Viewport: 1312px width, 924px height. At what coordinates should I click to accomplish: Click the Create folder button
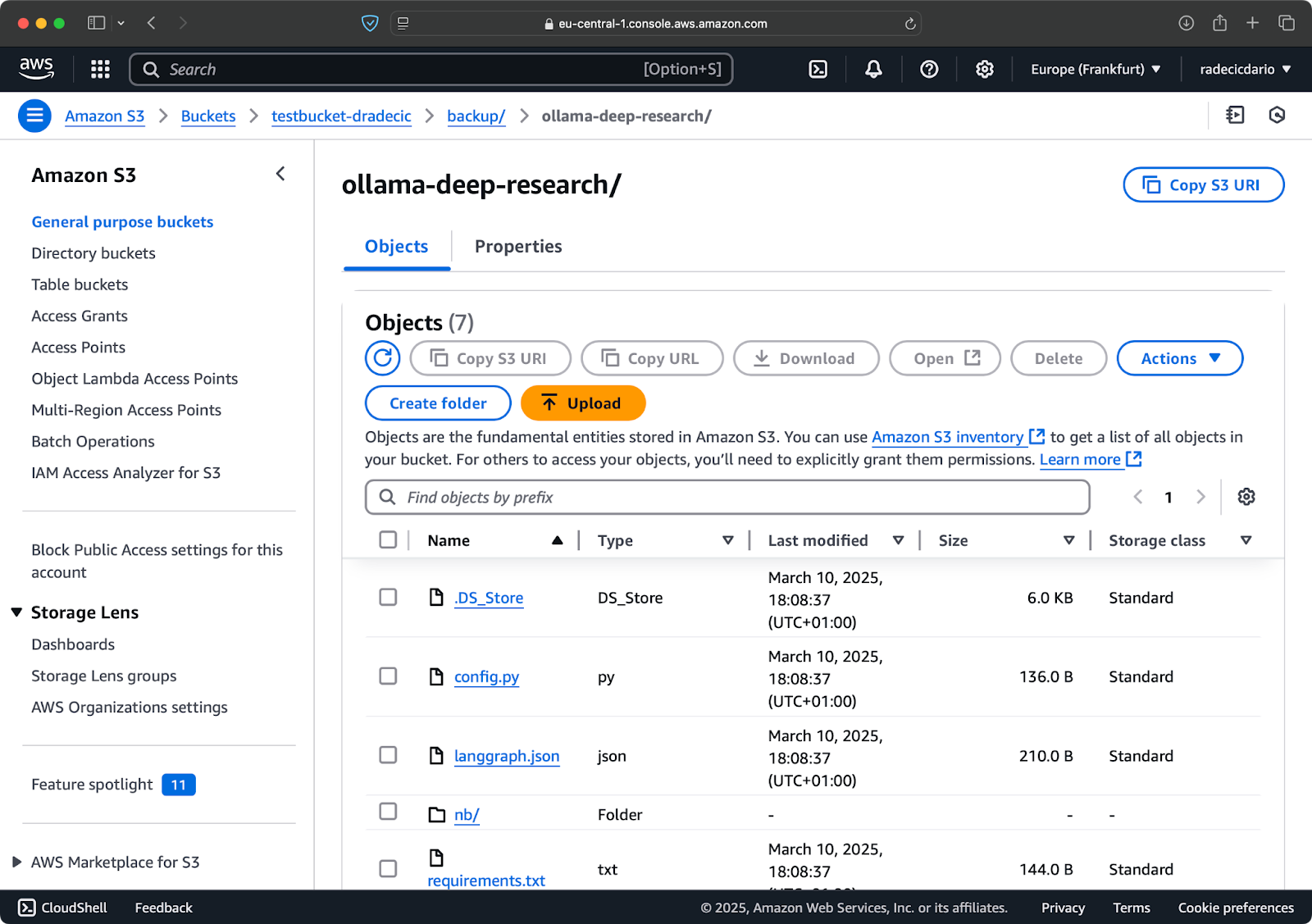438,403
